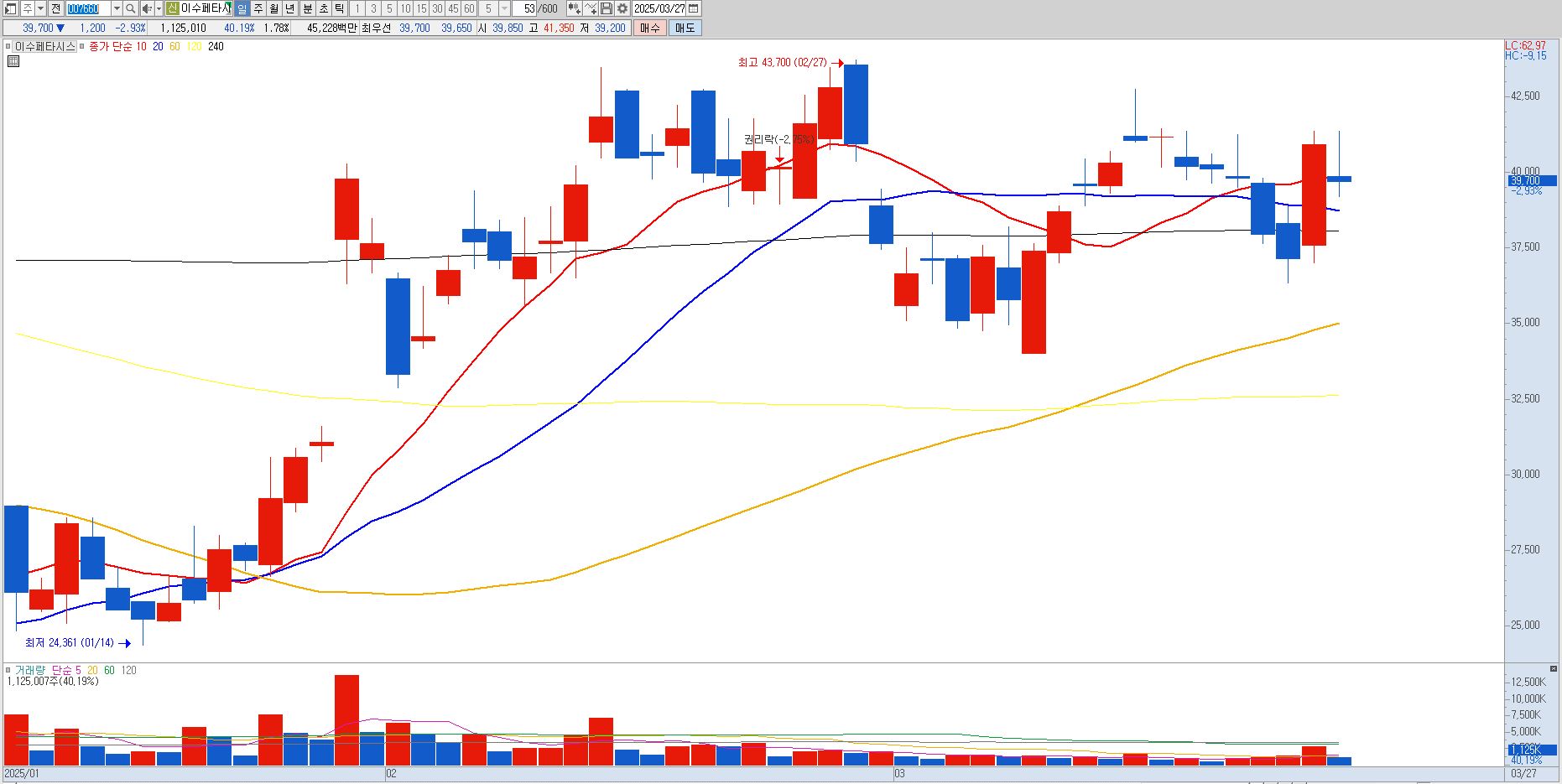Open the calendar date picker icon
The image size is (1562, 784).
pyautogui.click(x=693, y=8)
